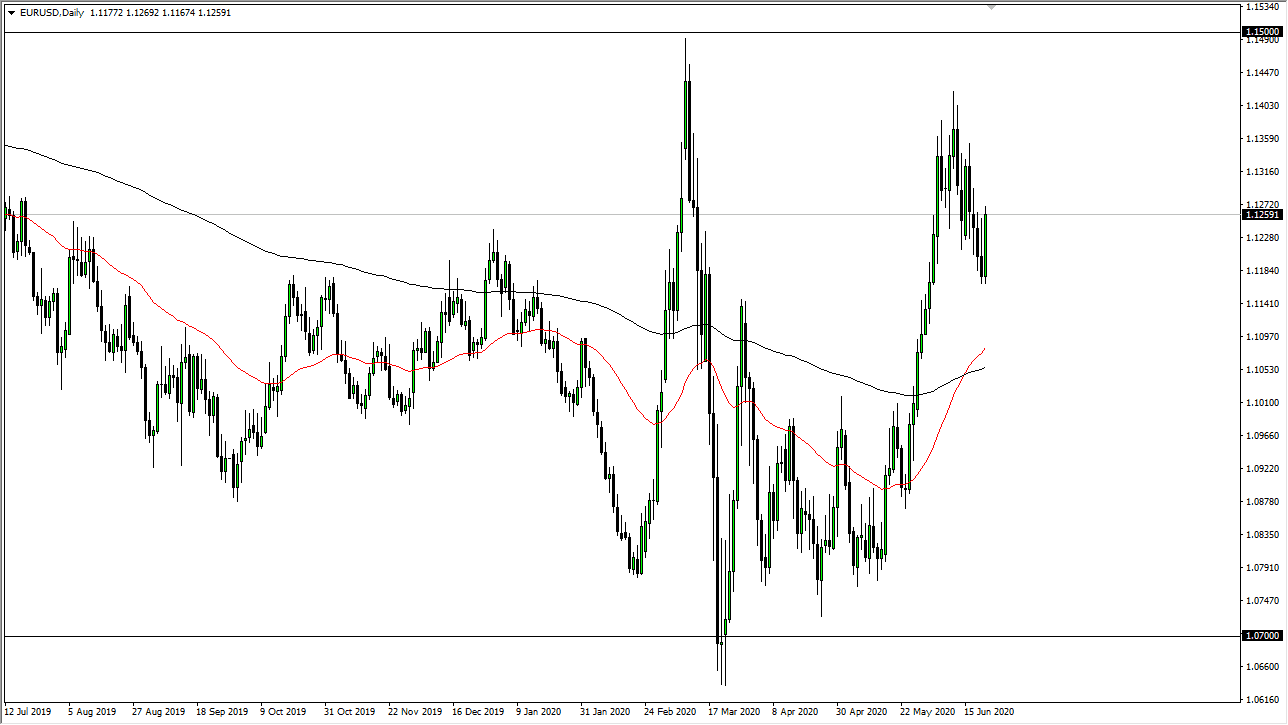Click the 1.10970 price scale label
1288x725 pixels.
click(x=1261, y=337)
